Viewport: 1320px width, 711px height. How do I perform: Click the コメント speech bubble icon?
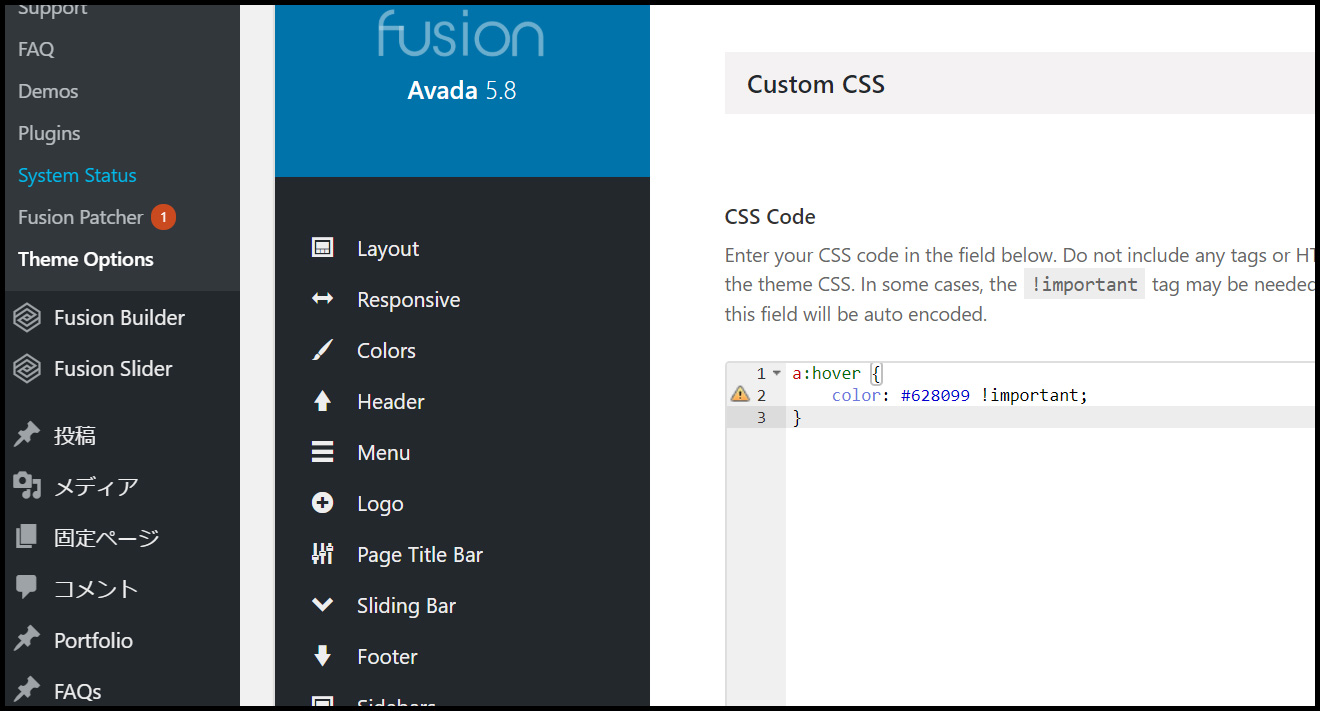tap(27, 588)
